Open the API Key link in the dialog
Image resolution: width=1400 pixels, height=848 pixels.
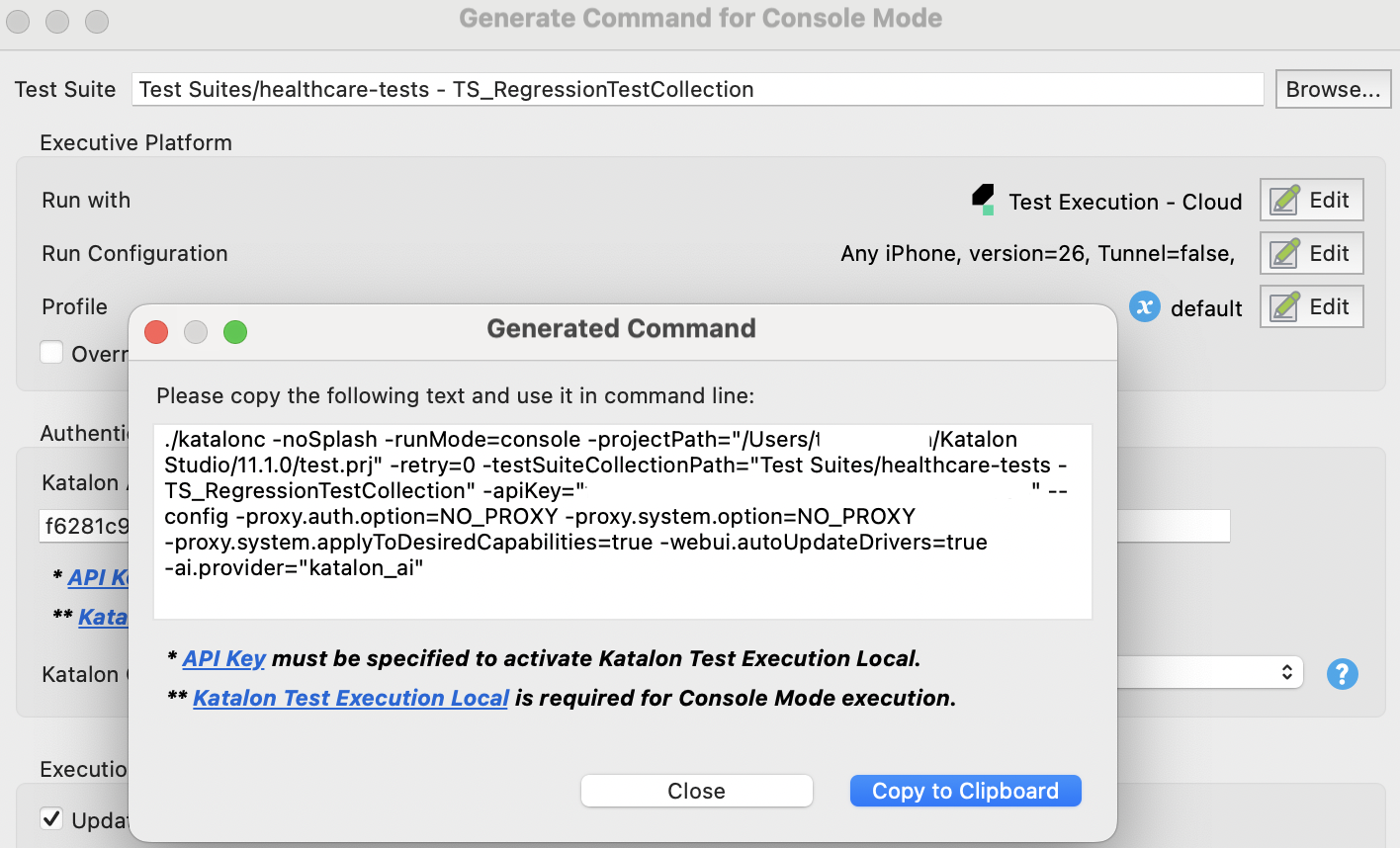point(223,658)
